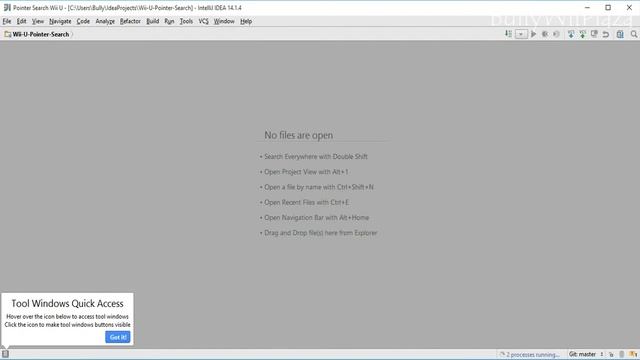
Task: Click the VCS Update Project icon
Action: tap(571, 34)
